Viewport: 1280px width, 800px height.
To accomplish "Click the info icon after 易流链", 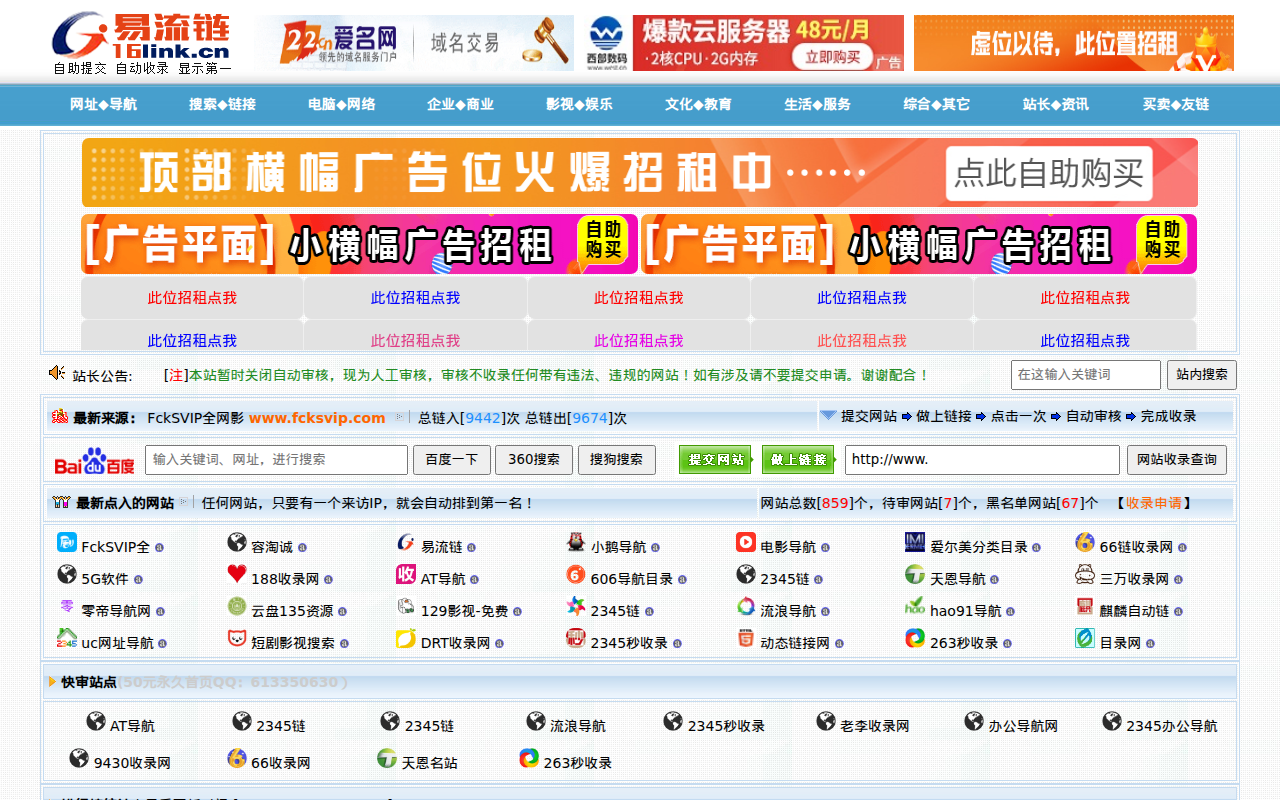I will pyautogui.click(x=472, y=548).
